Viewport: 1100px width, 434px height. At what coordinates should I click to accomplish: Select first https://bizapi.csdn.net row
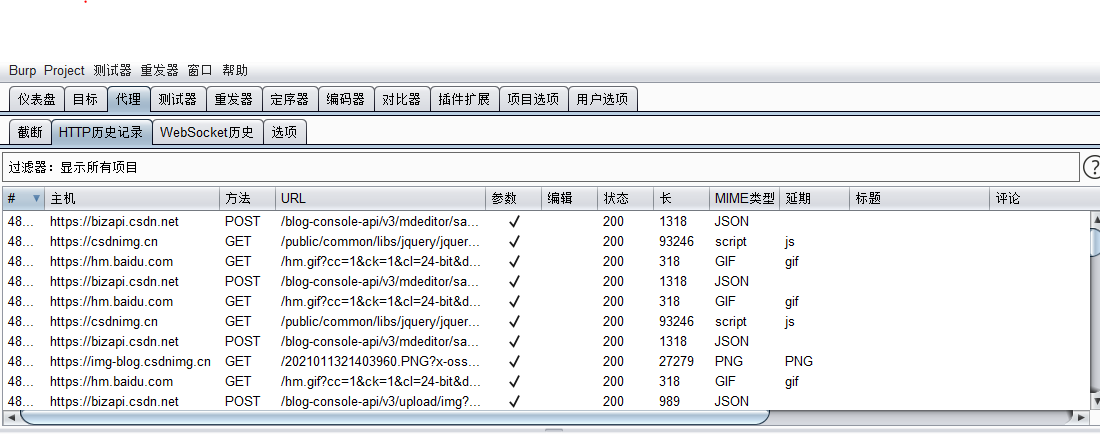coord(546,222)
